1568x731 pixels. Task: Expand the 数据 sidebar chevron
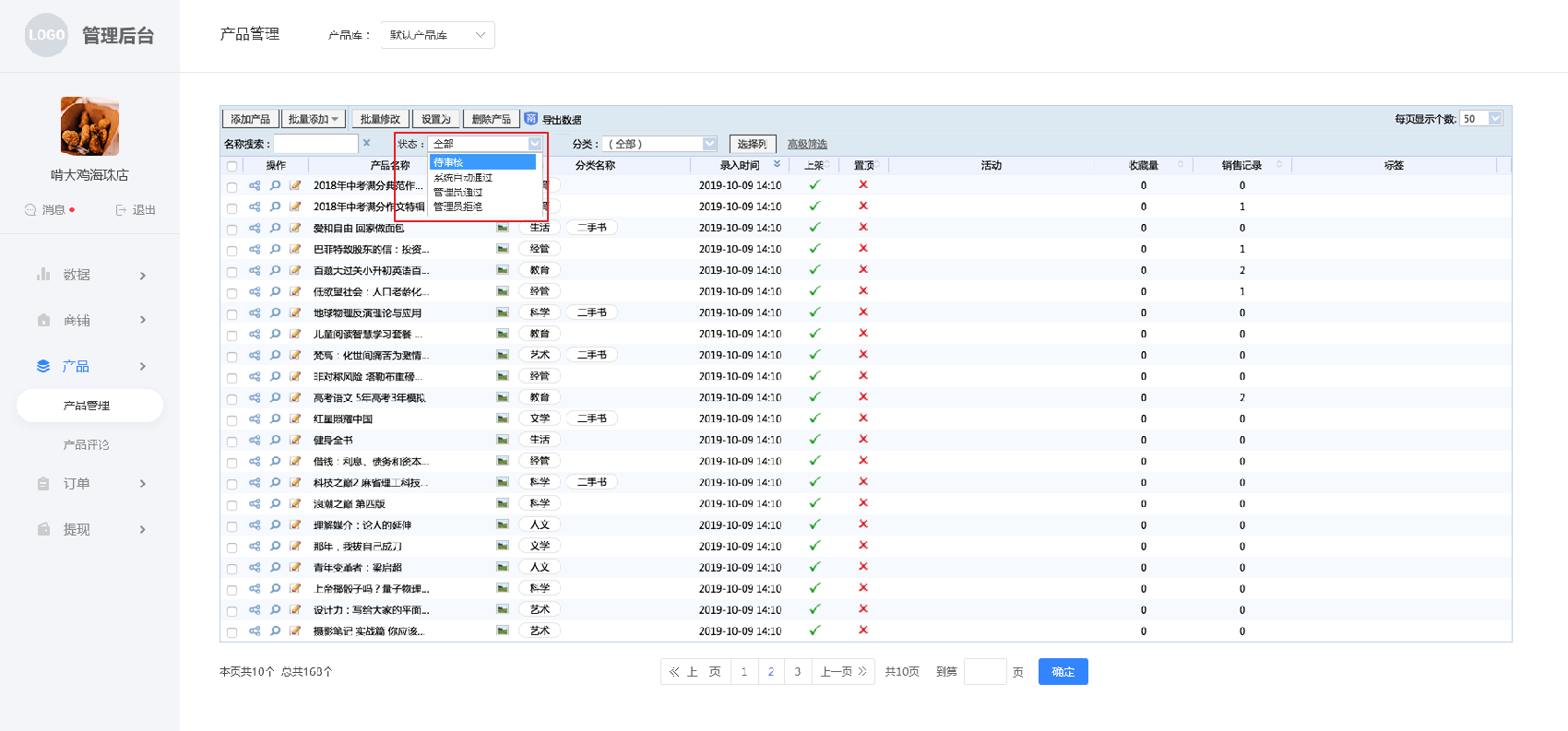point(143,276)
